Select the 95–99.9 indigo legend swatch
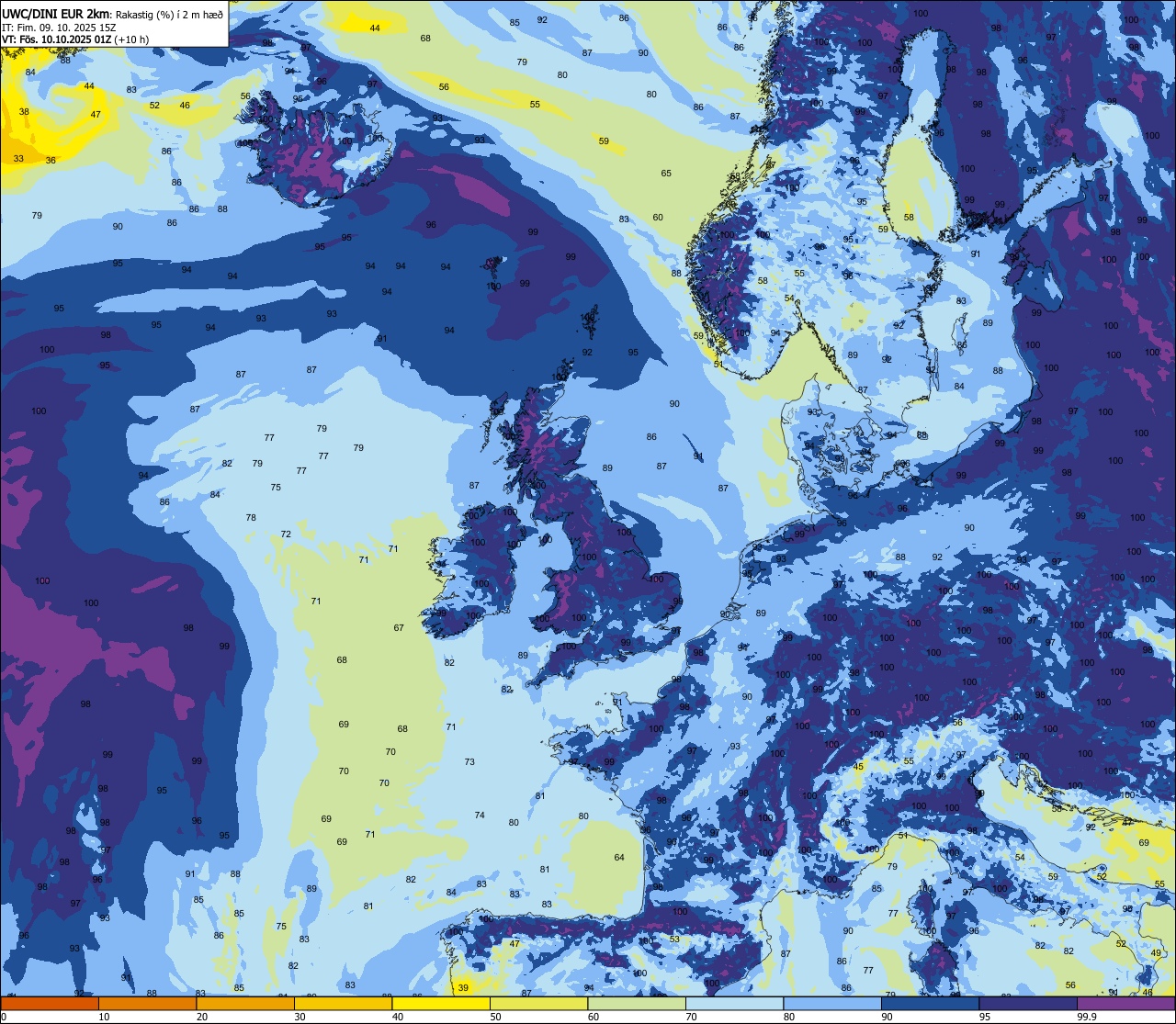This screenshot has height=1024, width=1176. [1028, 1003]
